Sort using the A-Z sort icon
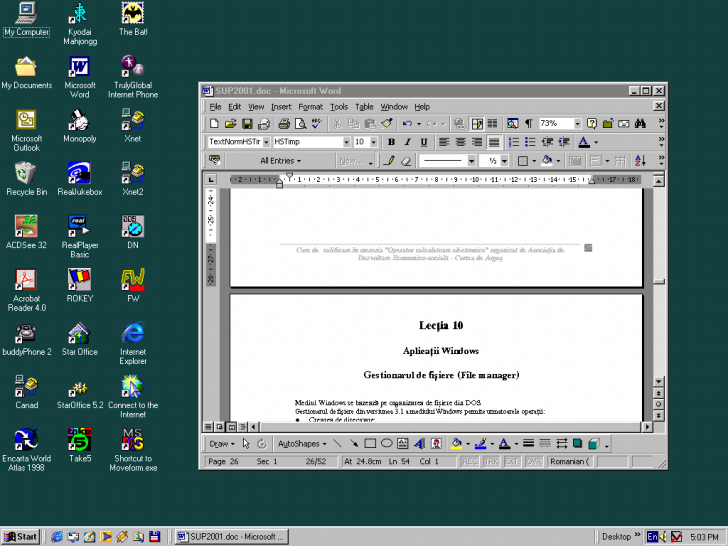This screenshot has width=728, height=546. (640, 161)
